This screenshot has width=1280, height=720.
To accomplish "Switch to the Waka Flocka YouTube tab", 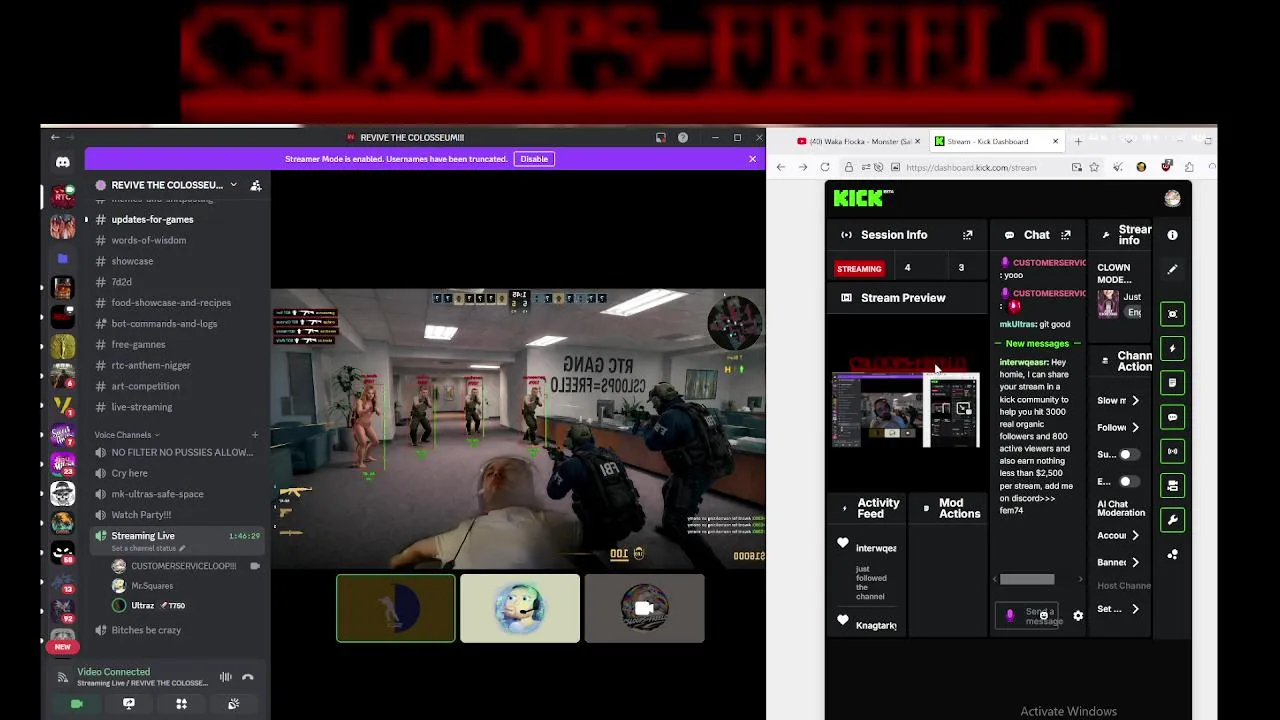I will (x=858, y=141).
